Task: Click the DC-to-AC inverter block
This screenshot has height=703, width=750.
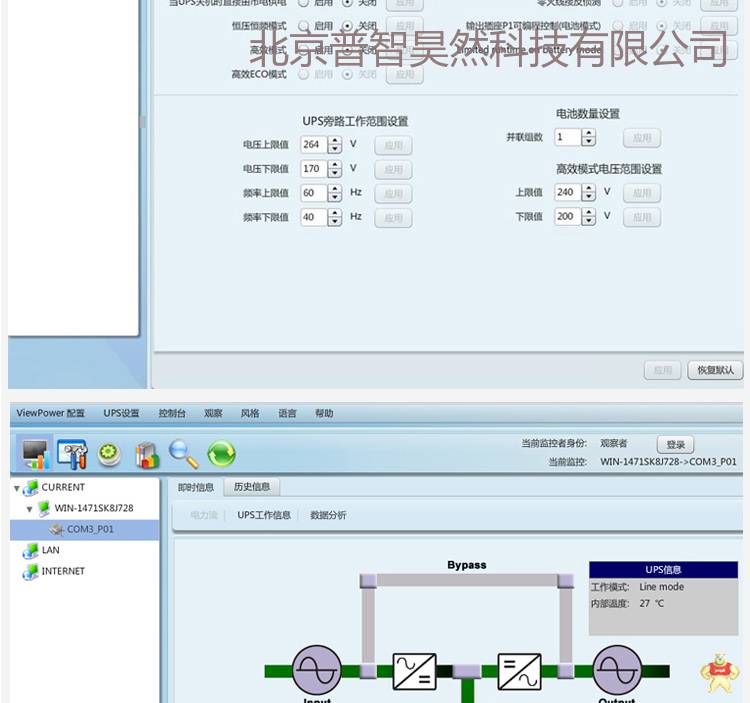Action: point(519,671)
